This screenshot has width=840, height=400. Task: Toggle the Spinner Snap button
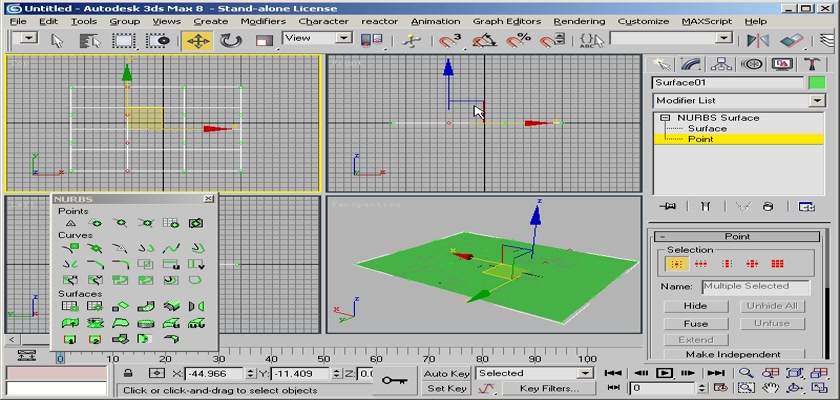pyautogui.click(x=552, y=41)
